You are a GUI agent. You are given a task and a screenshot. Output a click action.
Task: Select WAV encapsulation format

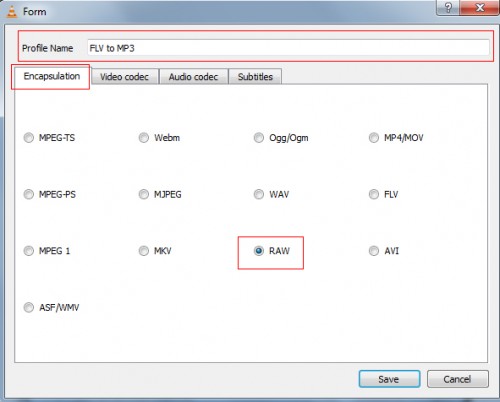(259, 194)
